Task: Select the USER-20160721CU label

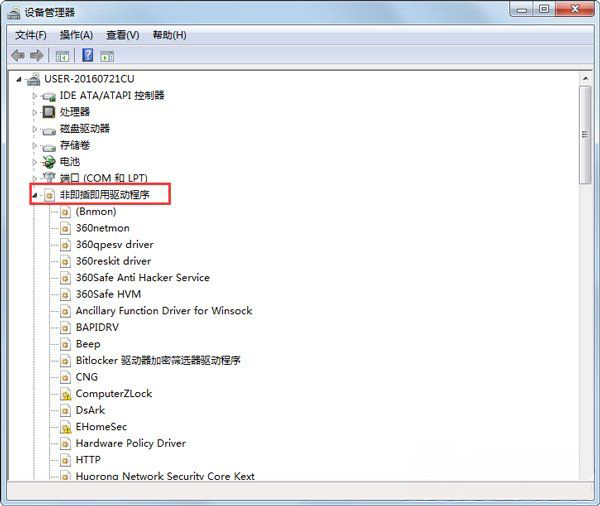Action: click(x=89, y=79)
